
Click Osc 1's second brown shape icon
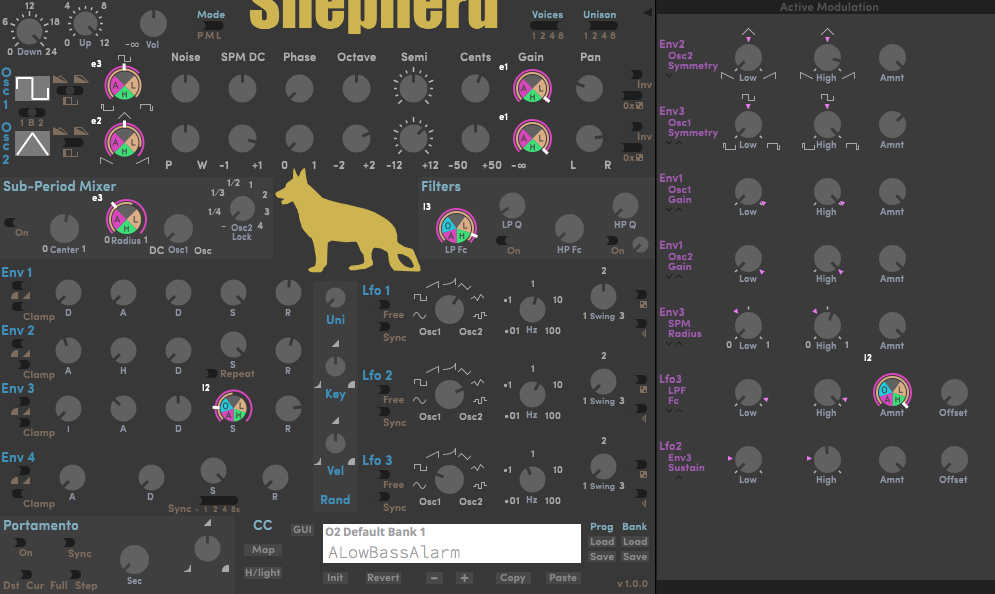[x=81, y=79]
